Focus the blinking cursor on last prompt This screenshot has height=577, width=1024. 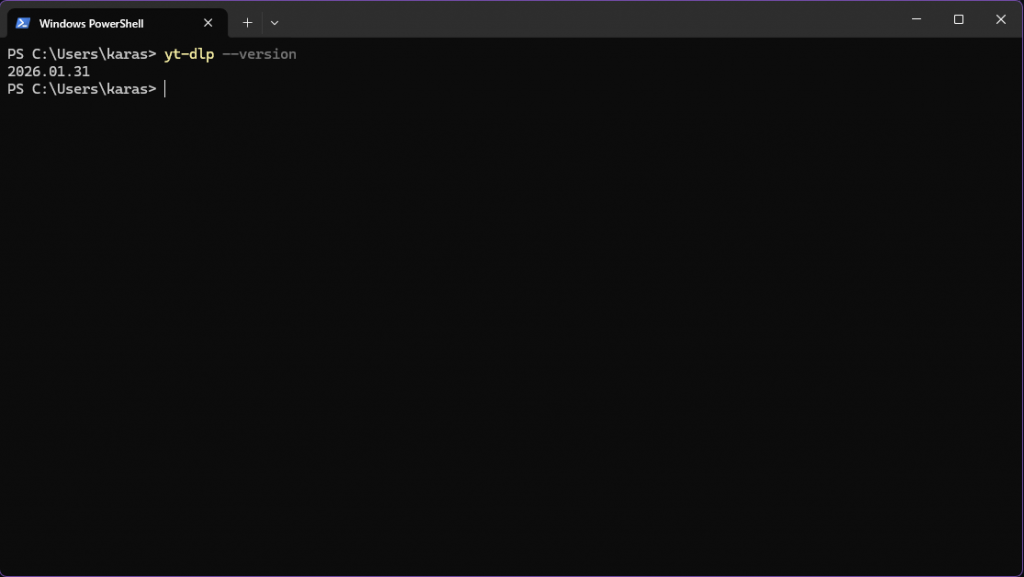pos(165,89)
